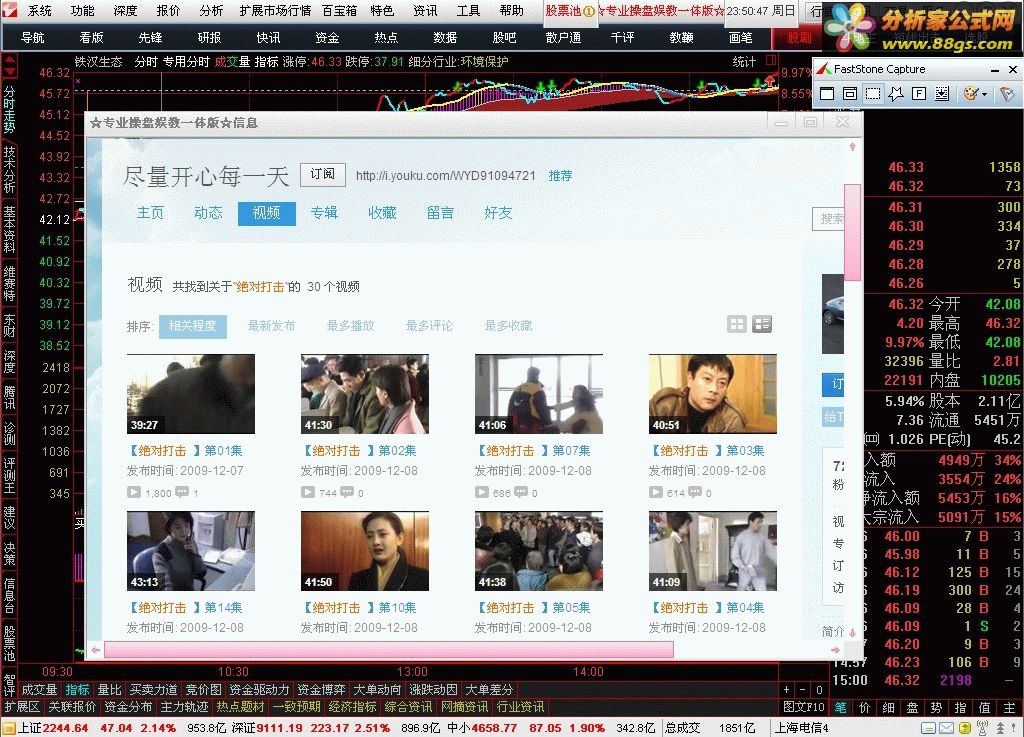Image resolution: width=1024 pixels, height=737 pixels.
Task: Click the minus zoom button below chart
Action: pos(803,689)
